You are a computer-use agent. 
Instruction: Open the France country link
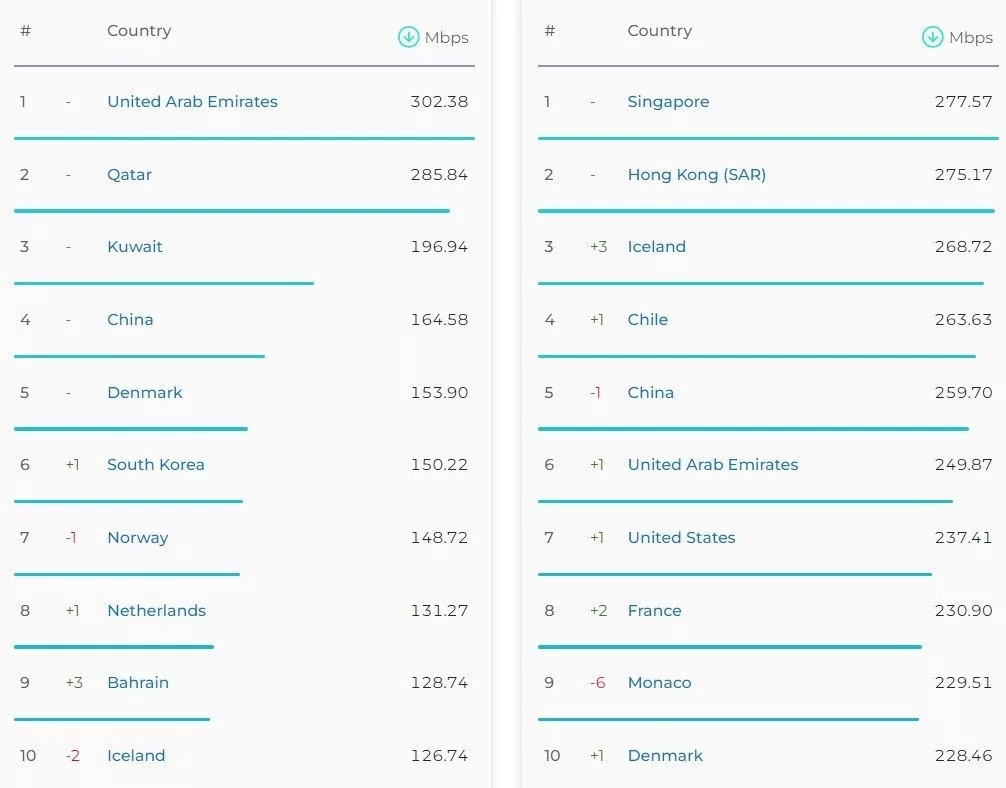pos(654,611)
